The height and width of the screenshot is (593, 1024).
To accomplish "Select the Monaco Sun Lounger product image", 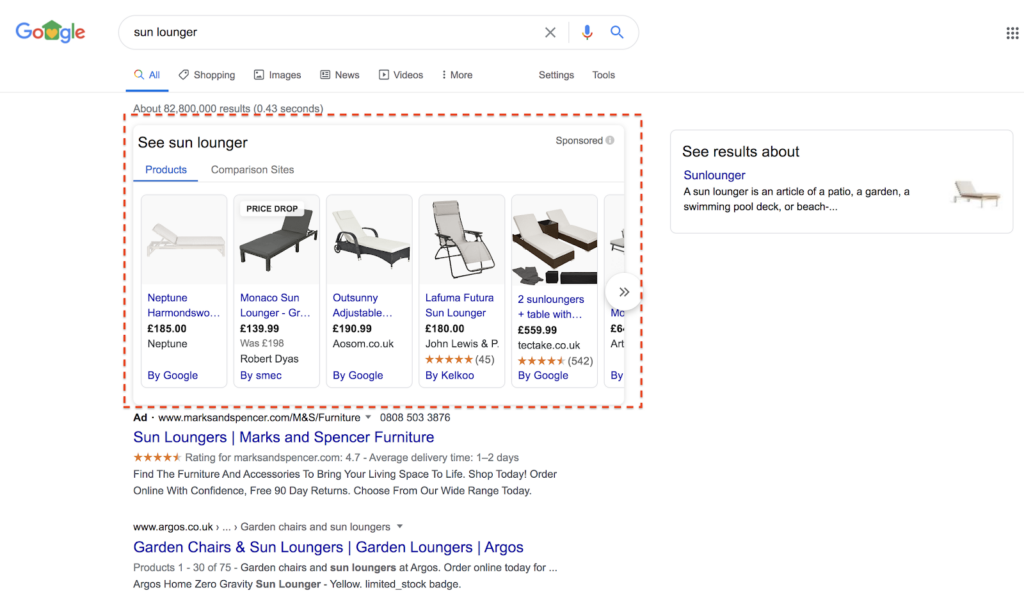I will coord(277,241).
